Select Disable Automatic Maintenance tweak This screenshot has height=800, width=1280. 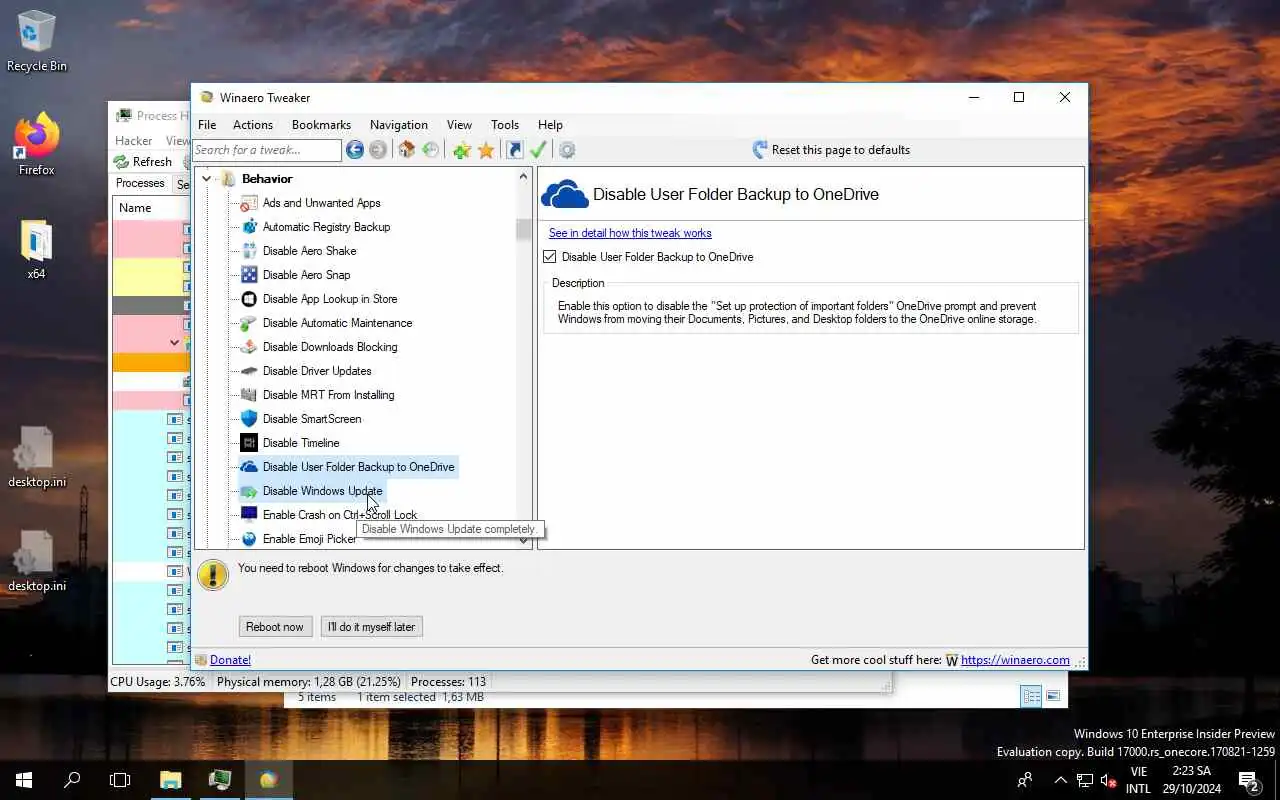[x=337, y=323]
